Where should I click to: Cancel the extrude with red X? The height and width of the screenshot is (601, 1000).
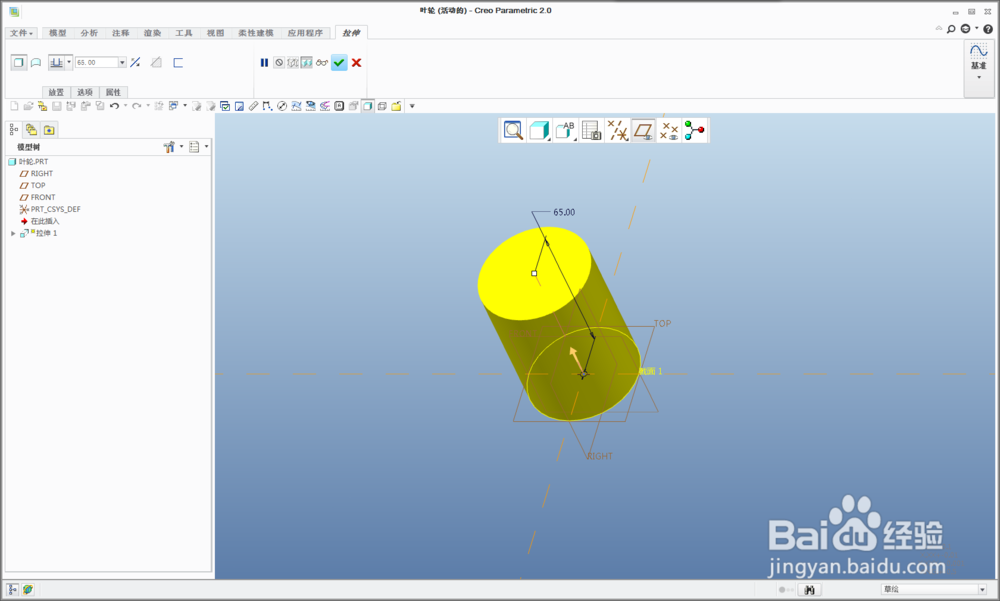coord(357,63)
